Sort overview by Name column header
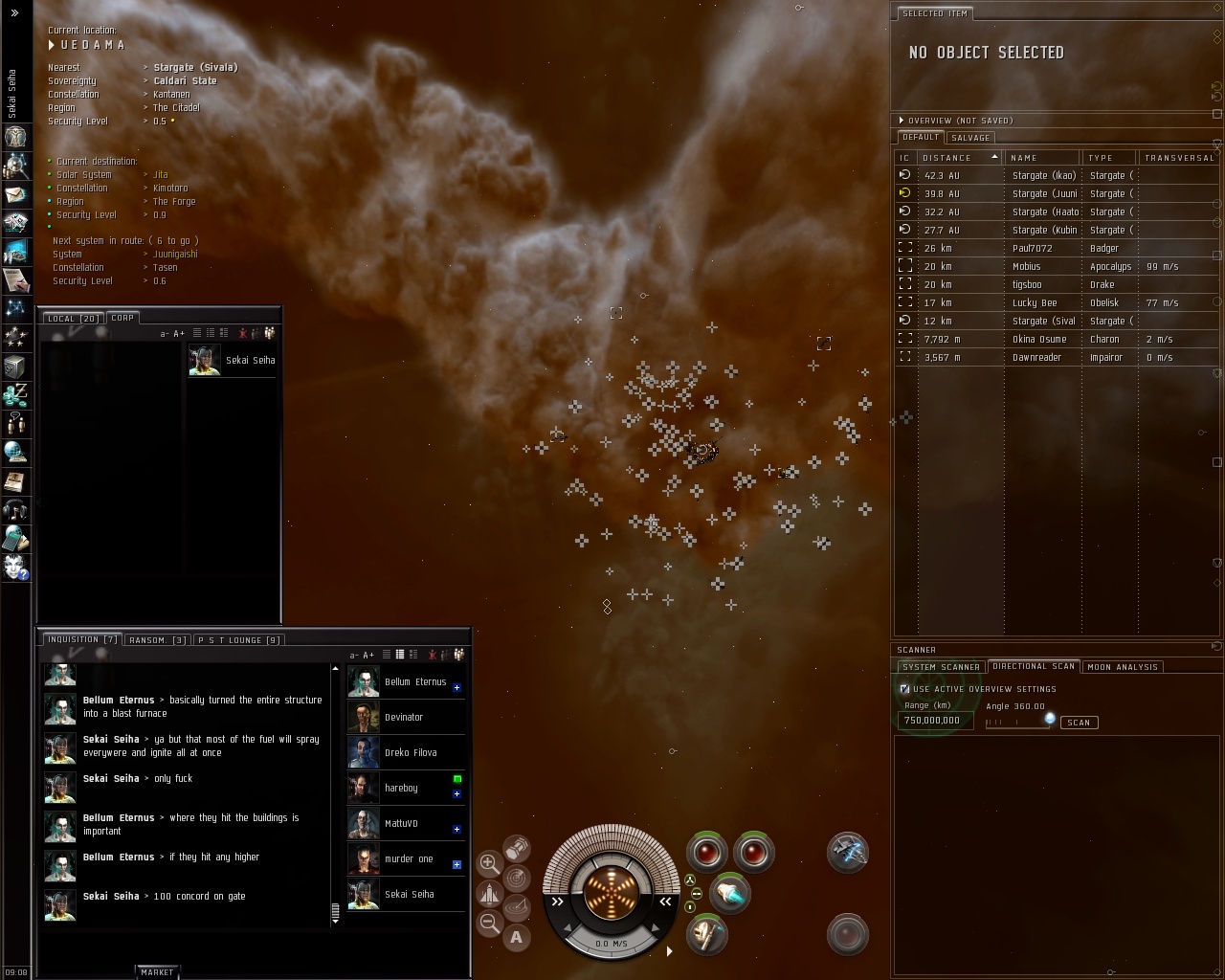 click(1041, 158)
